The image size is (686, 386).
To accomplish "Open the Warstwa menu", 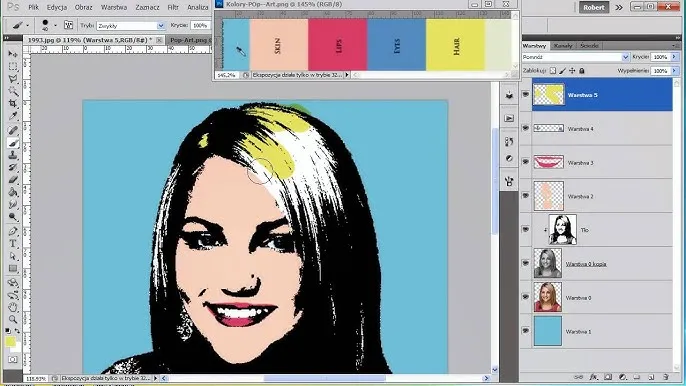I will 114,7.
